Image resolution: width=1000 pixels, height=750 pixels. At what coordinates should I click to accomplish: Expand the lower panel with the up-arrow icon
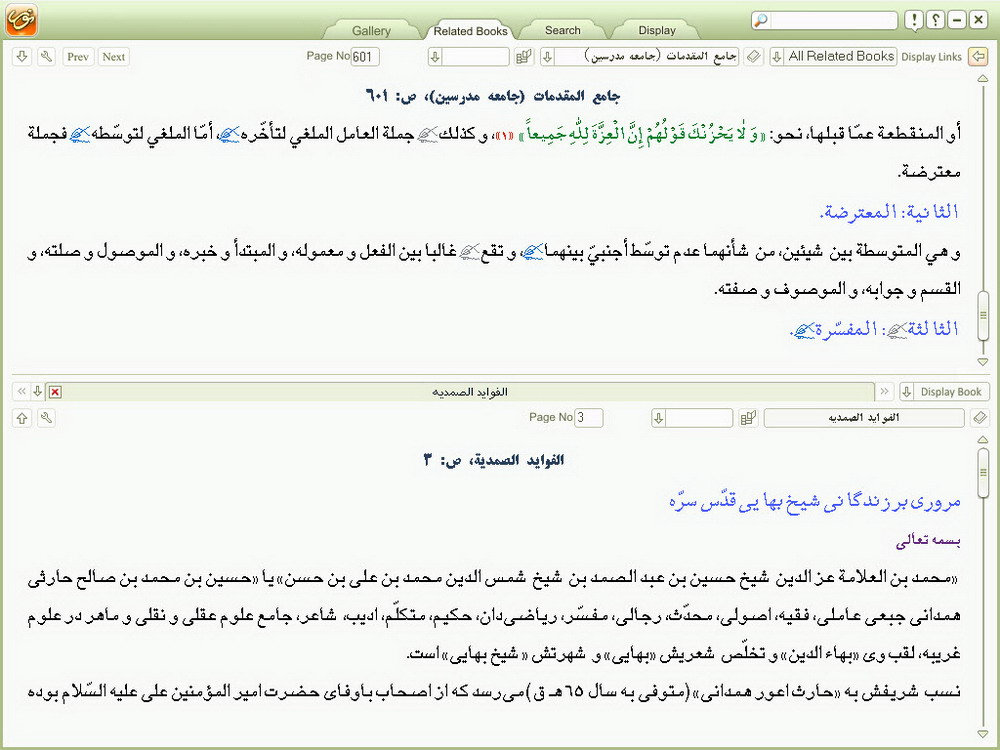pos(22,418)
